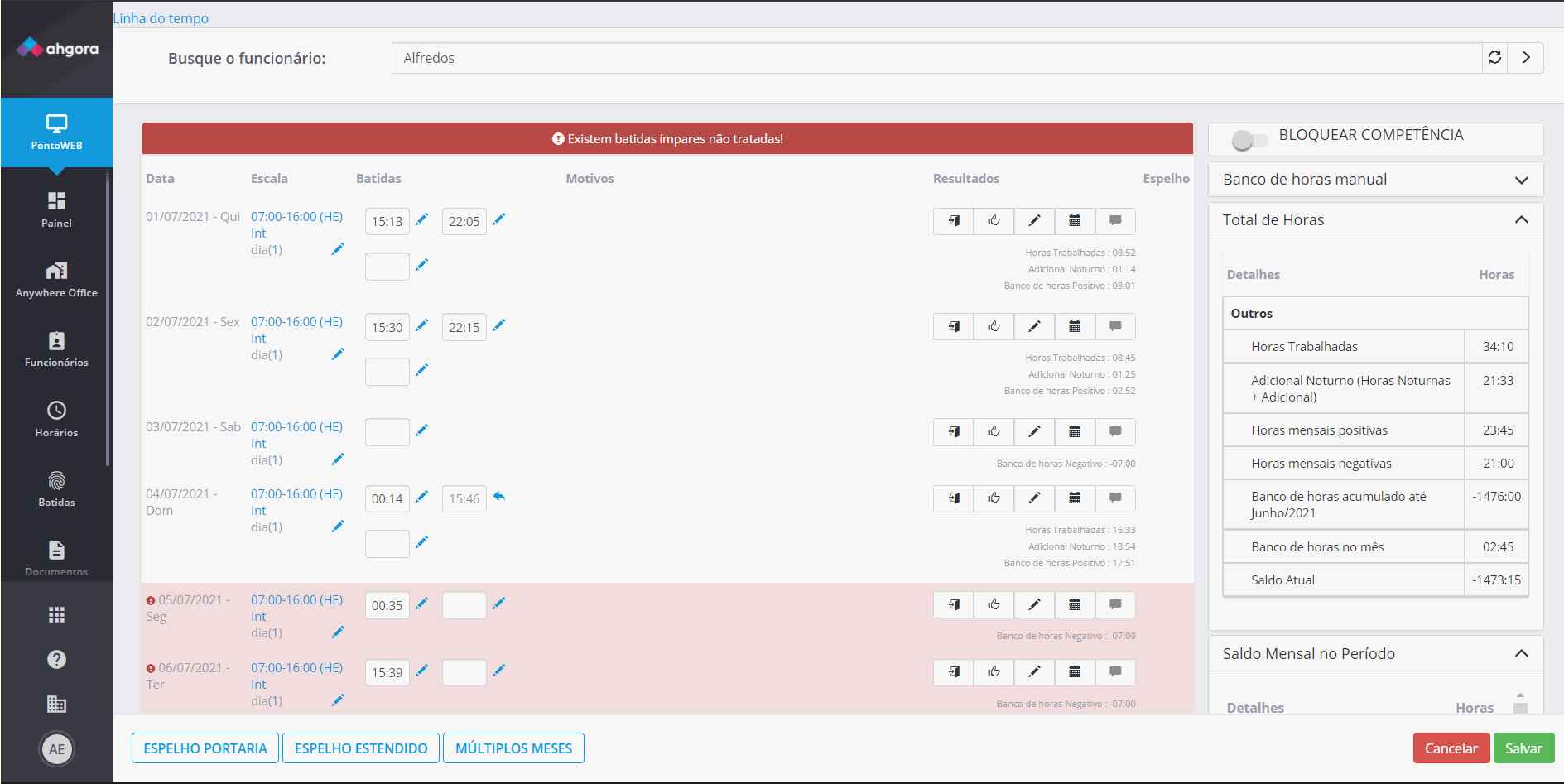Edit the schedule for 03/07/2021
1564x784 pixels.
tap(338, 459)
